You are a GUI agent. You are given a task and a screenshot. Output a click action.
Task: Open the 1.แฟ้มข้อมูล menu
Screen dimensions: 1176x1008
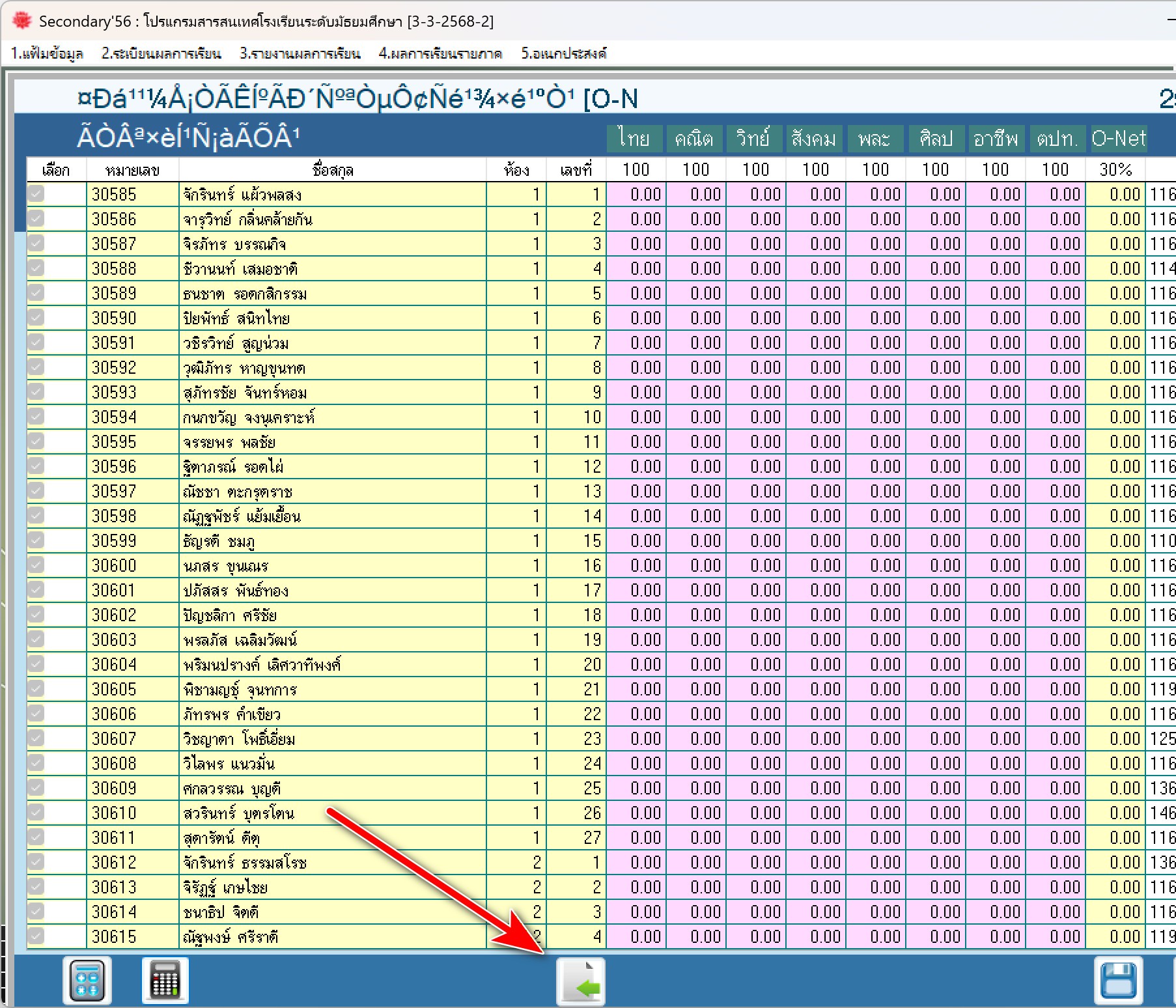47,53
